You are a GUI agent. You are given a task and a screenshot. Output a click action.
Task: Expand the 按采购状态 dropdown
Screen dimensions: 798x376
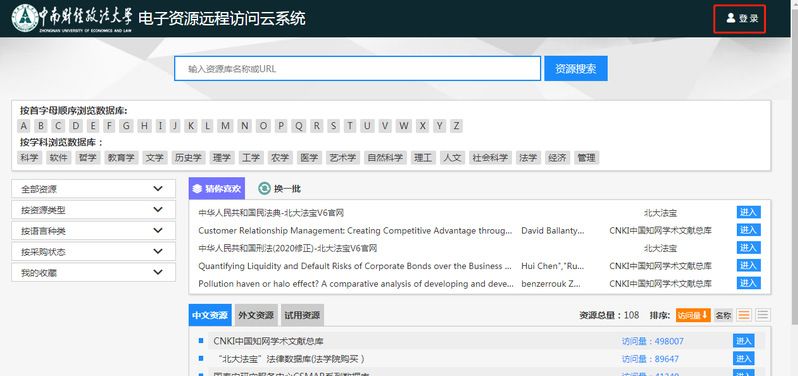click(94, 251)
